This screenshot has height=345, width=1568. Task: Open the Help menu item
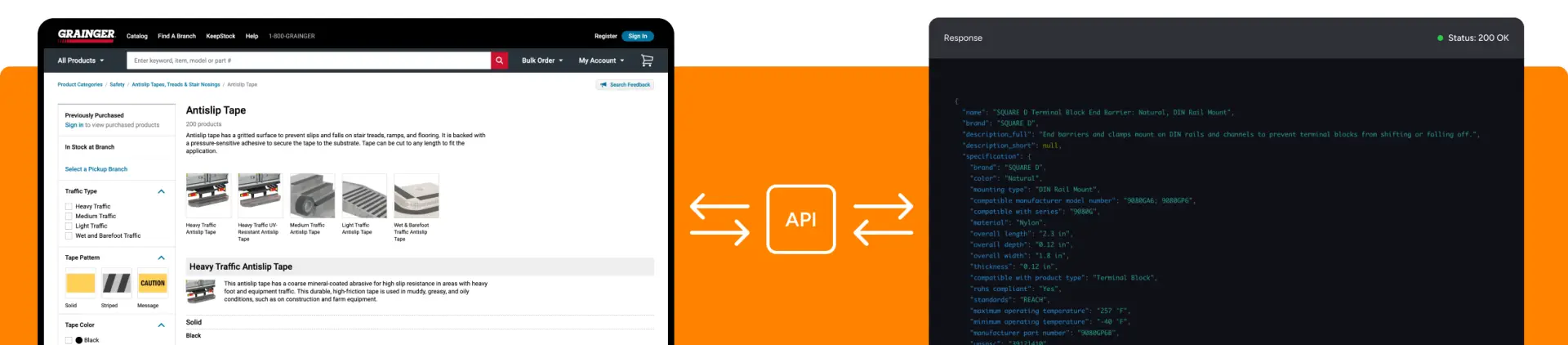click(252, 36)
